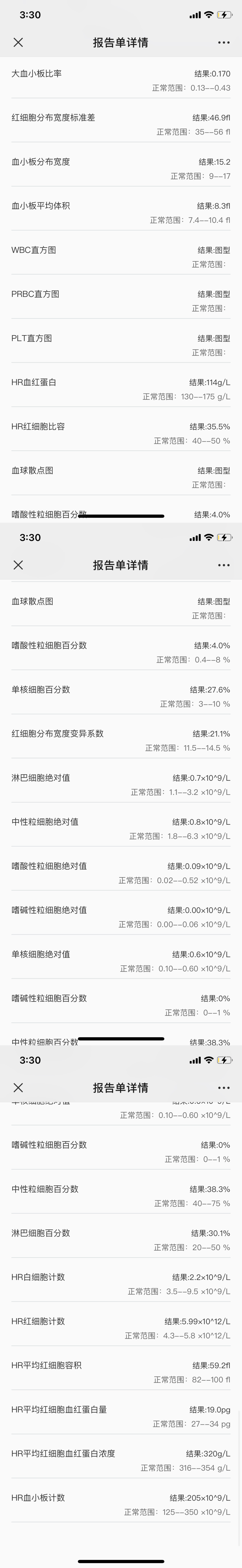Tap the home indicator bar at the very bottom

121,1561
